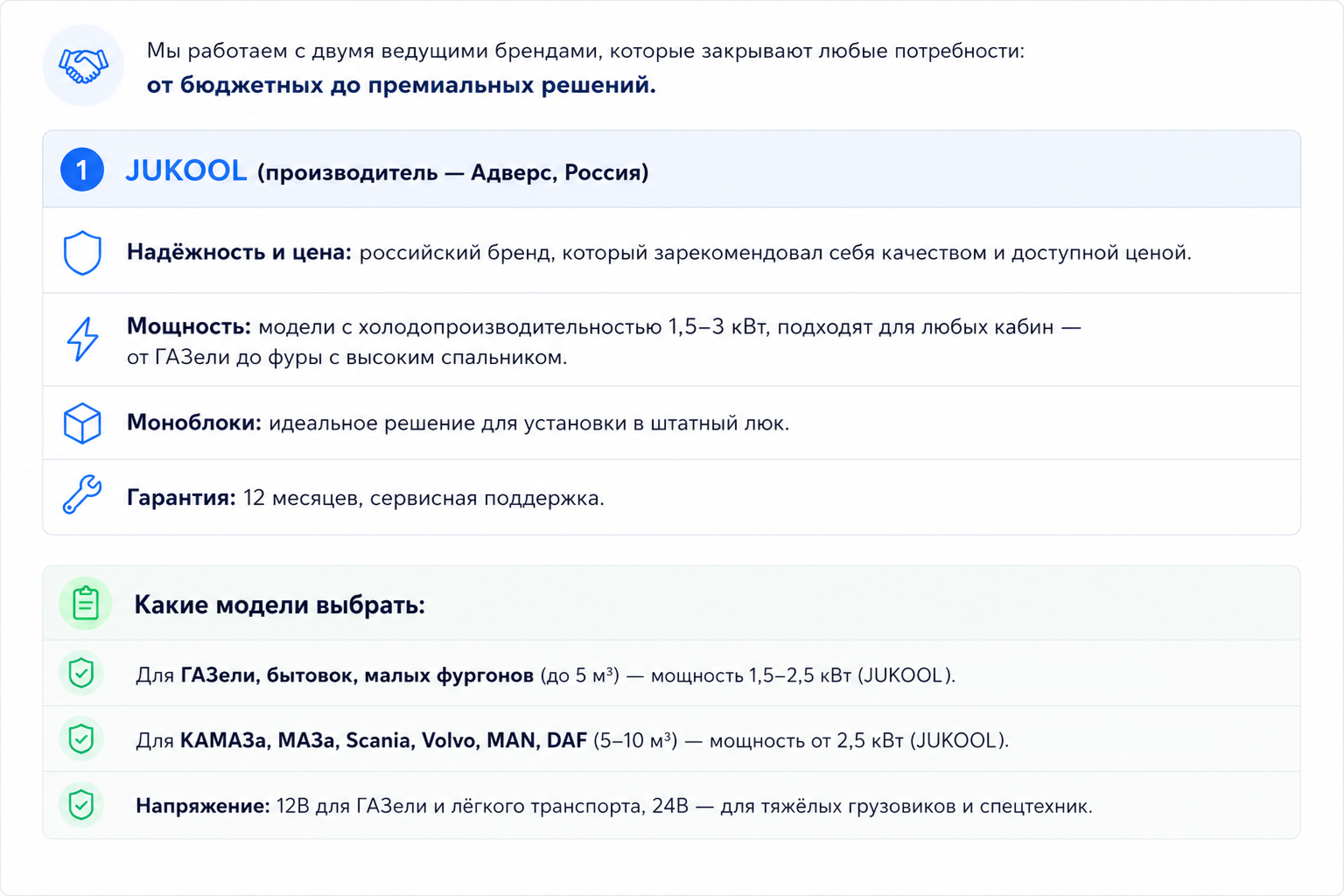Click '24В — для тяжёлых грузовиков и спецтехник.' text
This screenshot has width=1344, height=896.
(x=872, y=806)
